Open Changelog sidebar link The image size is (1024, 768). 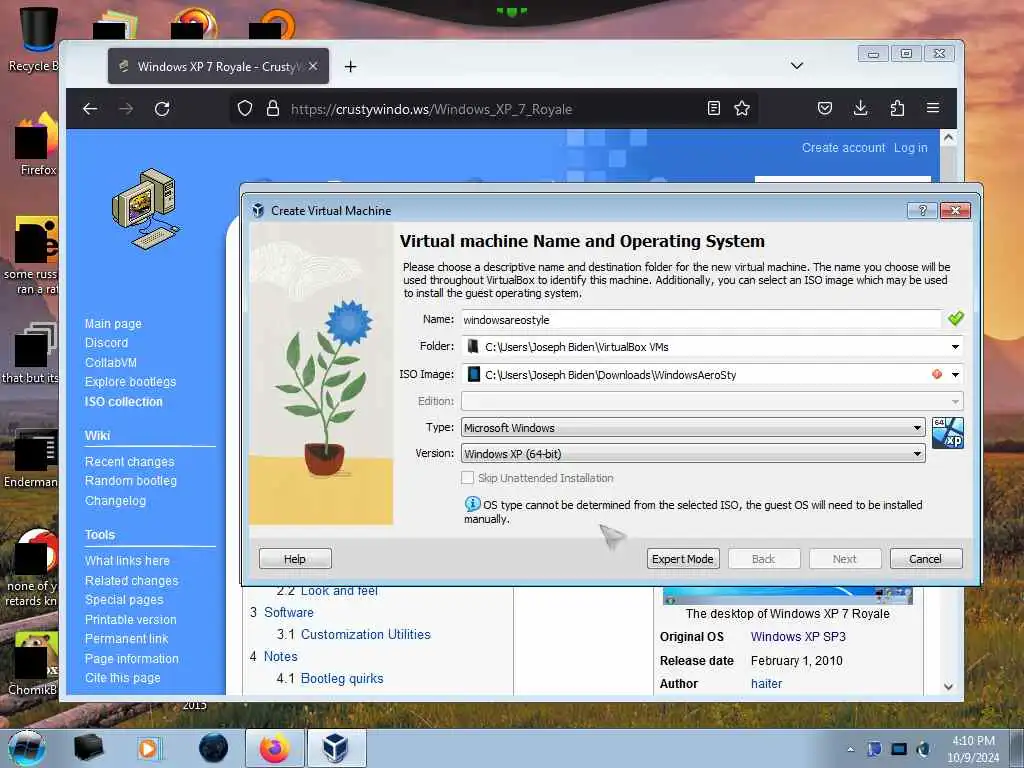[x=115, y=501]
